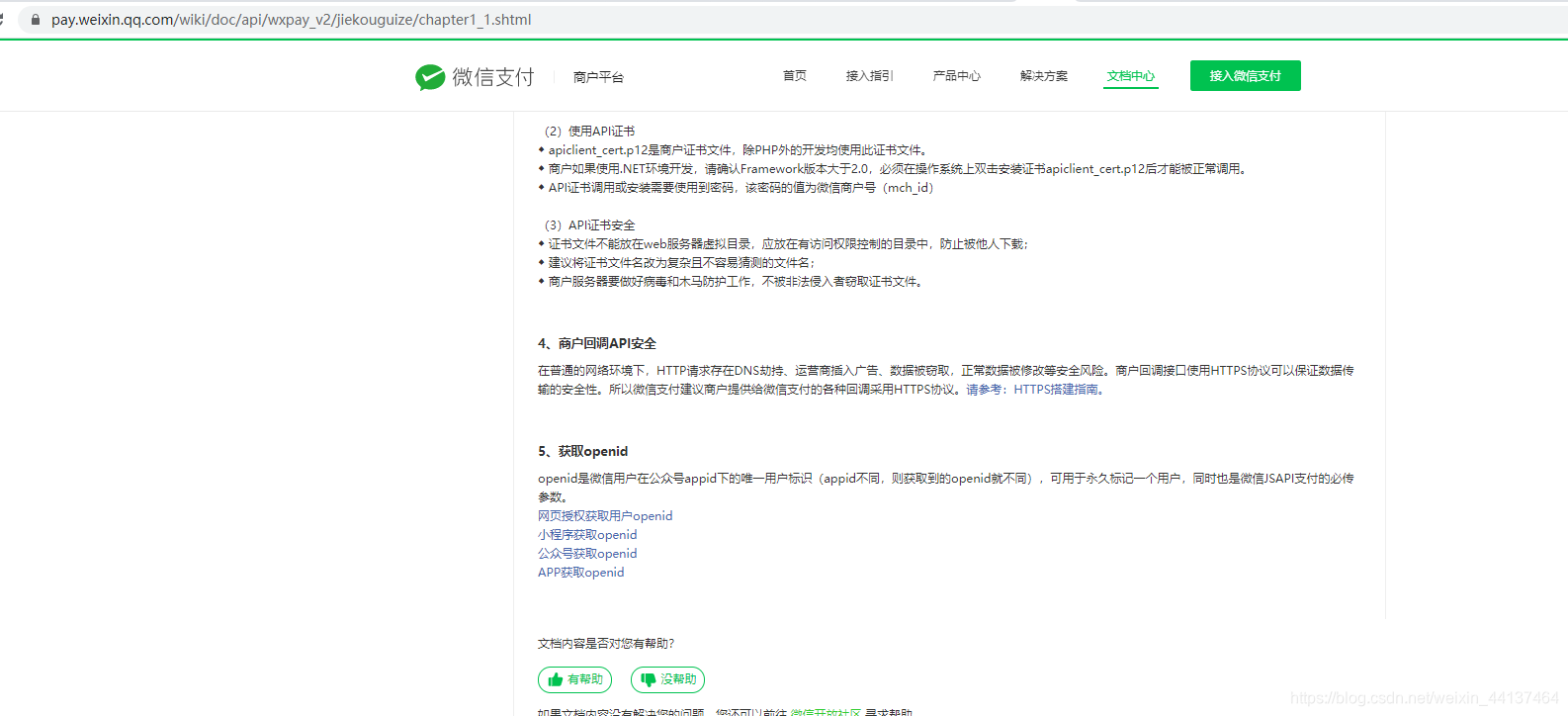The width and height of the screenshot is (1568, 716).
Task: Open APP获取openid link
Action: click(581, 573)
